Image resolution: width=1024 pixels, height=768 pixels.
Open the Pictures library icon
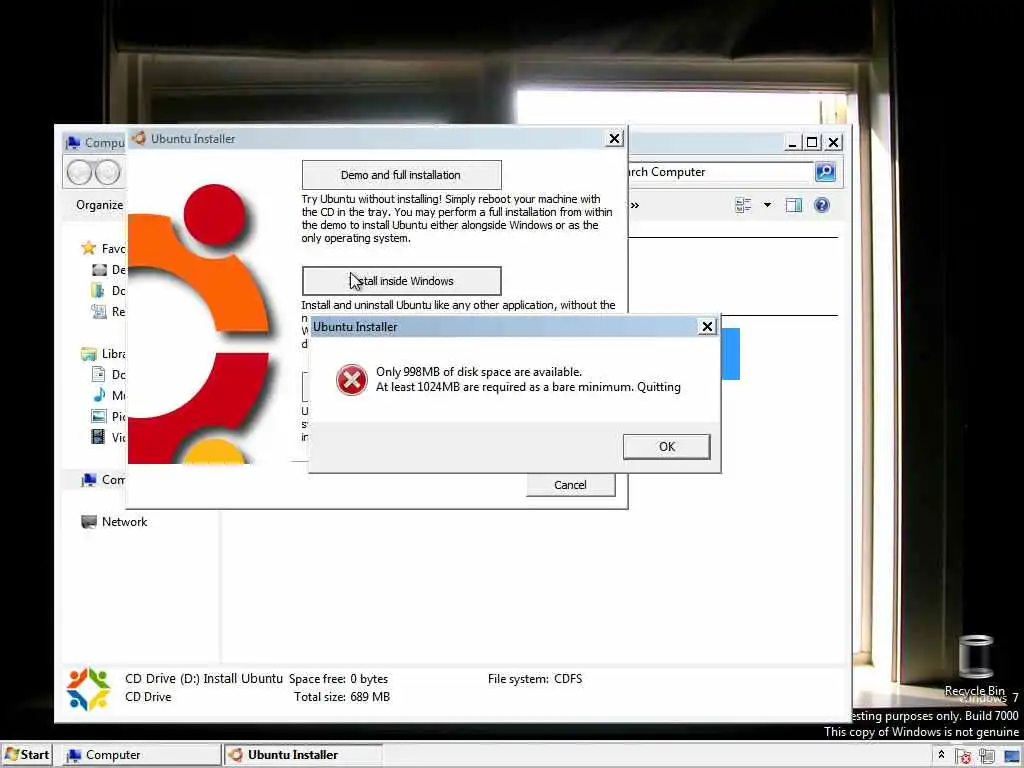tap(98, 416)
